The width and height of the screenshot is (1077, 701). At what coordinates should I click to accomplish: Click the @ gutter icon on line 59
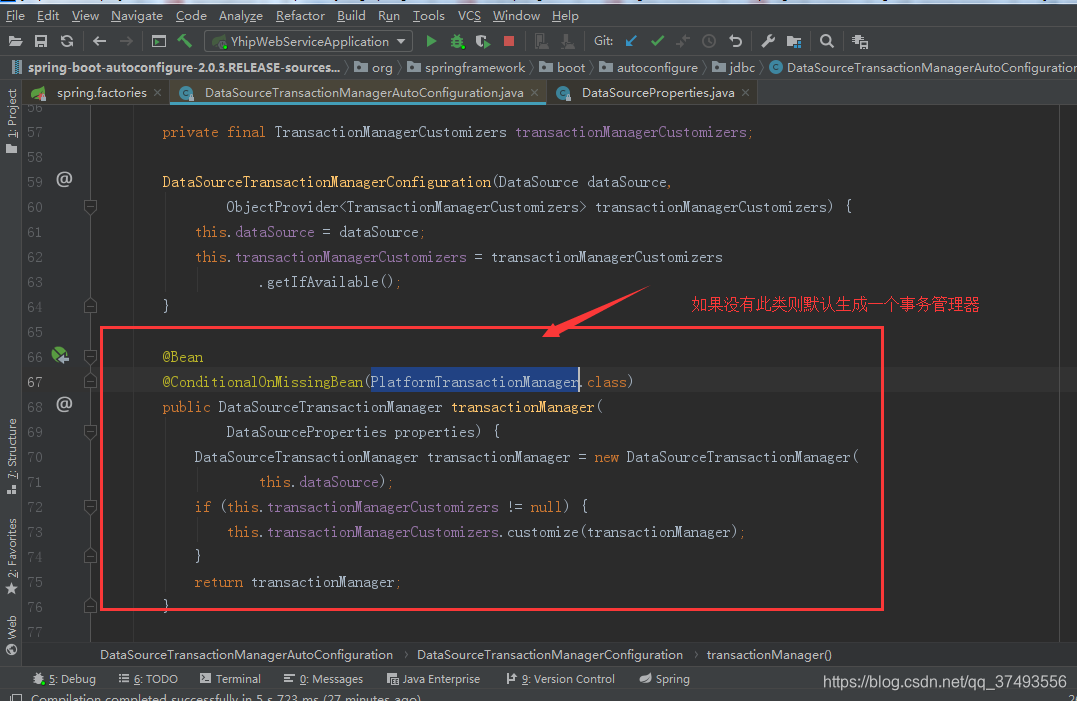[64, 180]
